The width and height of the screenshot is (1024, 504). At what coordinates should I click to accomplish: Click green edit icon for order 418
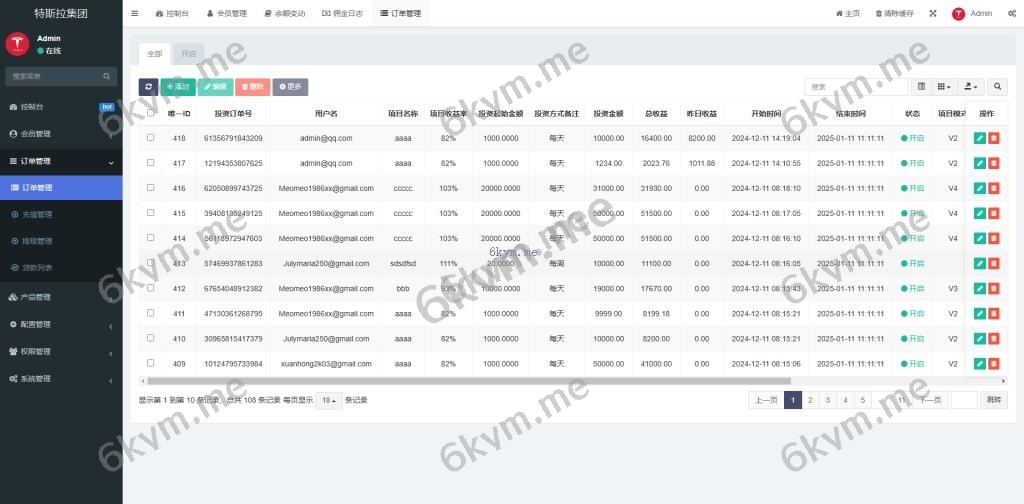point(980,138)
